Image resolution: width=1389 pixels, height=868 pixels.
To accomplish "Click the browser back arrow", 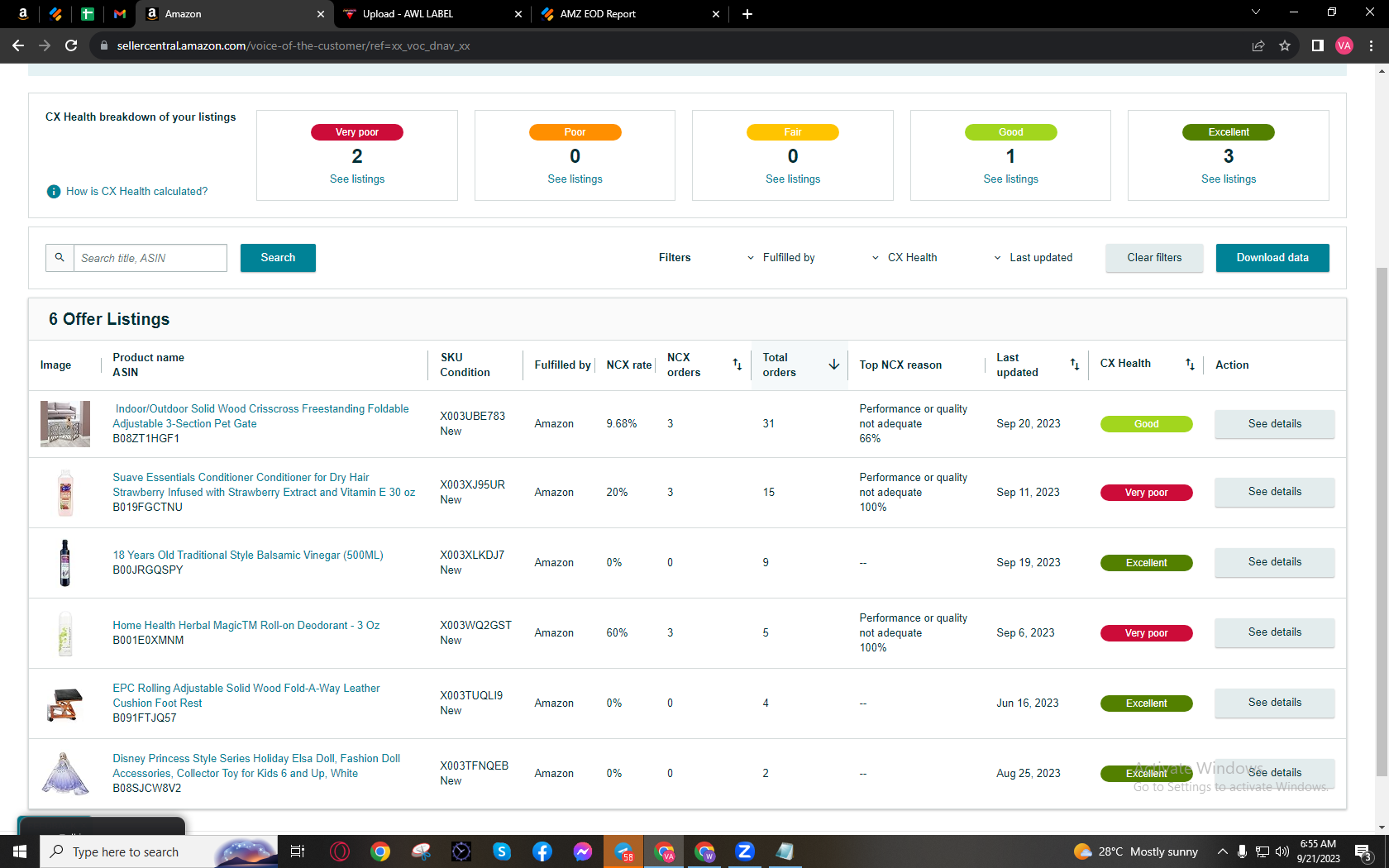I will [x=18, y=45].
